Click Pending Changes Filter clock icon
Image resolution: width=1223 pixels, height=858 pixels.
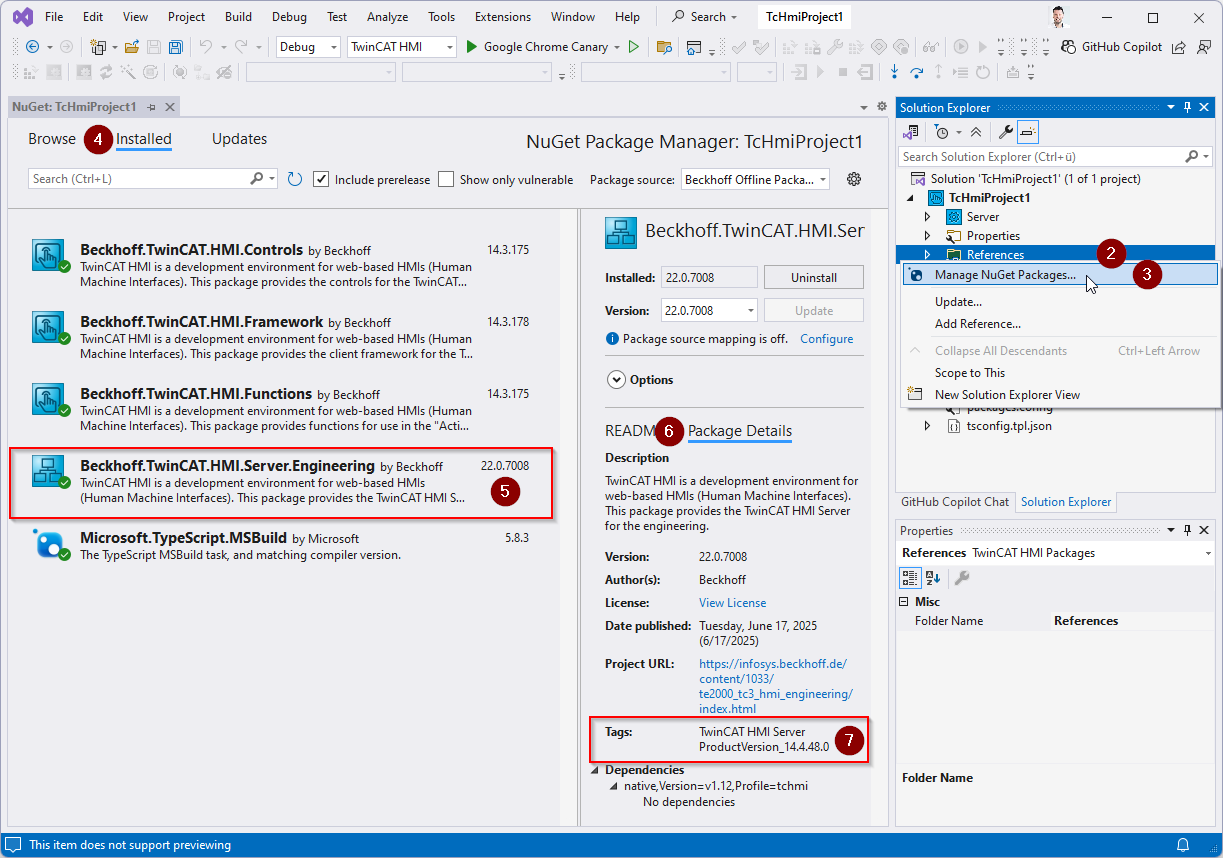(941, 132)
